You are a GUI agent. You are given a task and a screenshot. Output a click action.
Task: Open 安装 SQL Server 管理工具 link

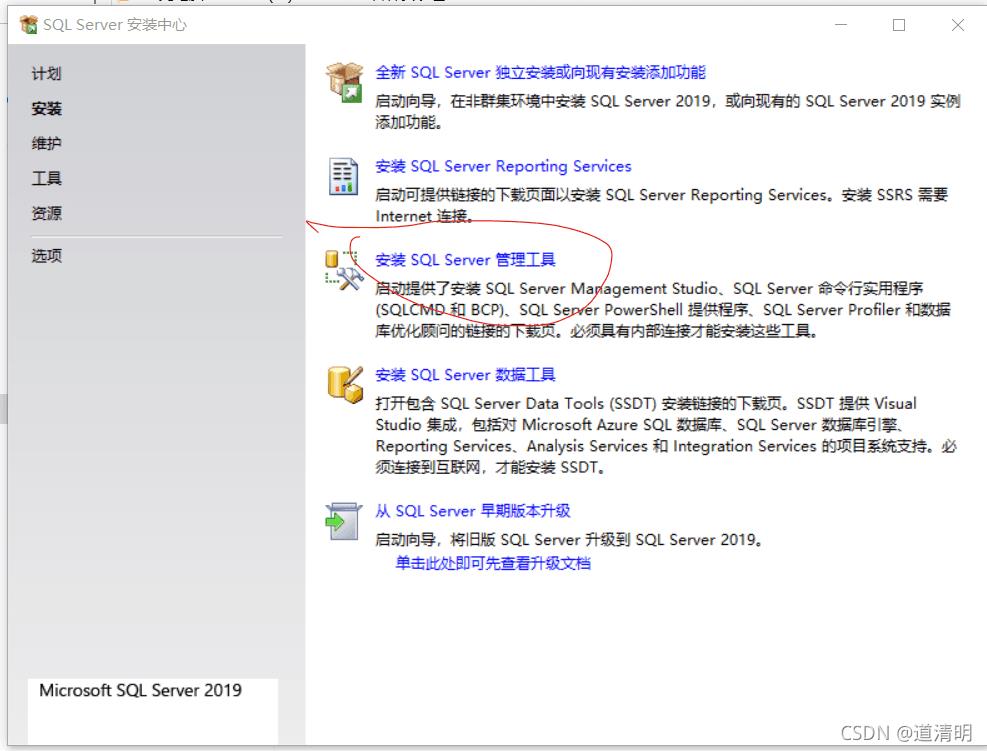point(465,260)
